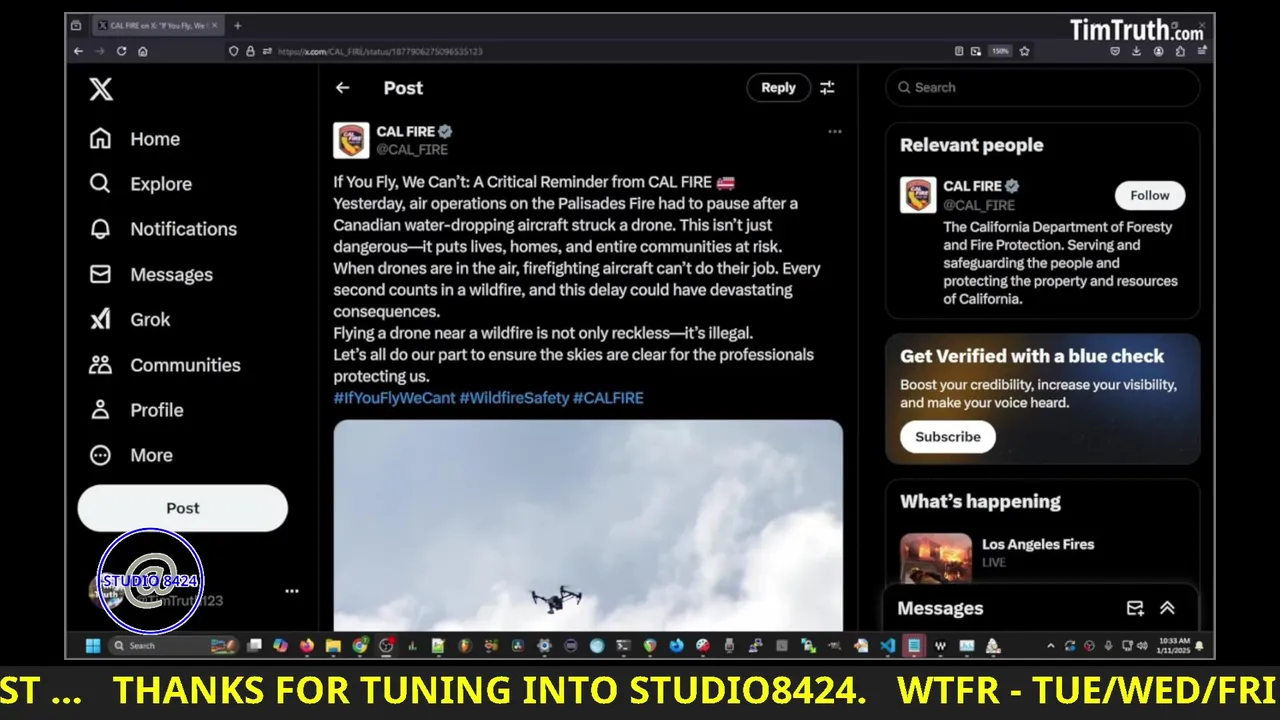This screenshot has width=1280, height=720.
Task: Click the padlock site info icon
Action: click(x=251, y=51)
